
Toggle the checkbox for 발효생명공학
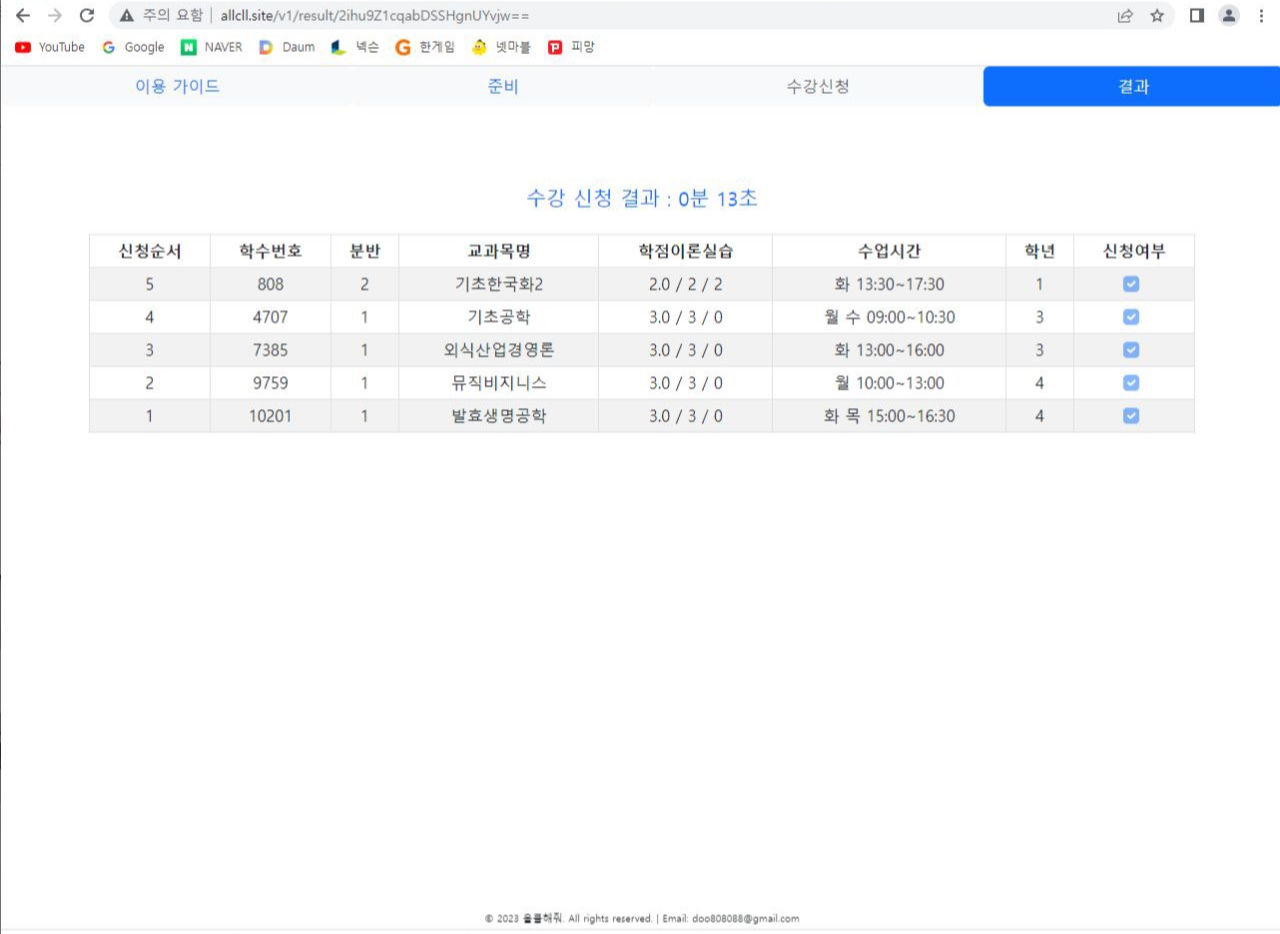[x=1131, y=416]
